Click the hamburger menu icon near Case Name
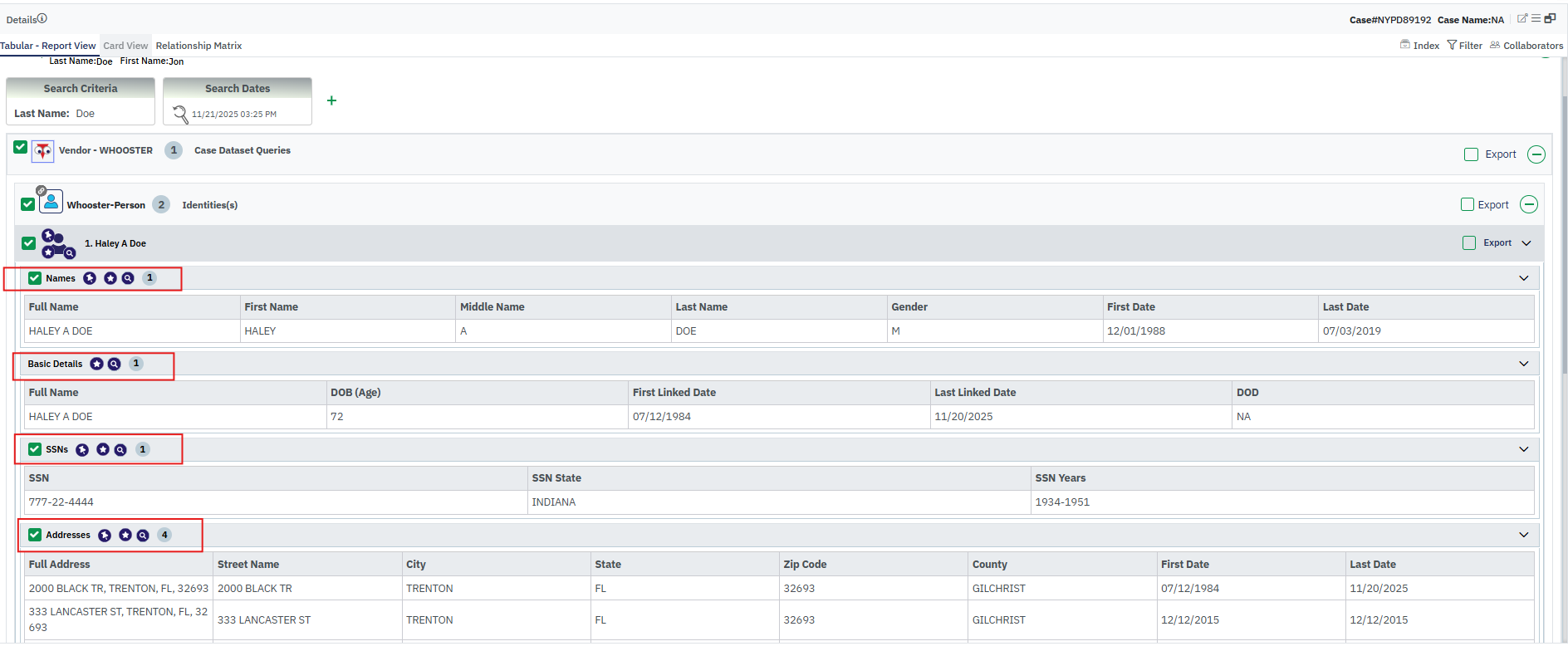 point(1536,18)
